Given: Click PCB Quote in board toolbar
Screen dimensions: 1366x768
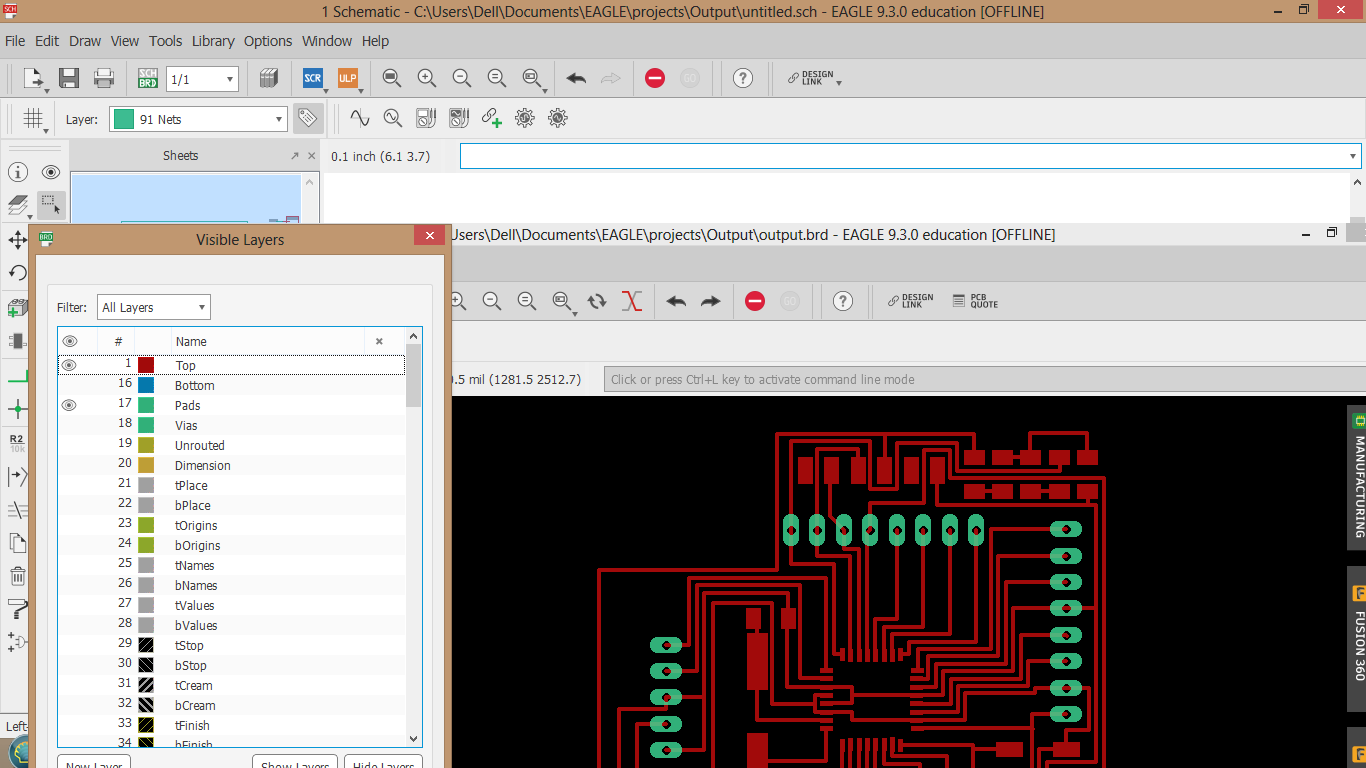Looking at the screenshot, I should (975, 301).
